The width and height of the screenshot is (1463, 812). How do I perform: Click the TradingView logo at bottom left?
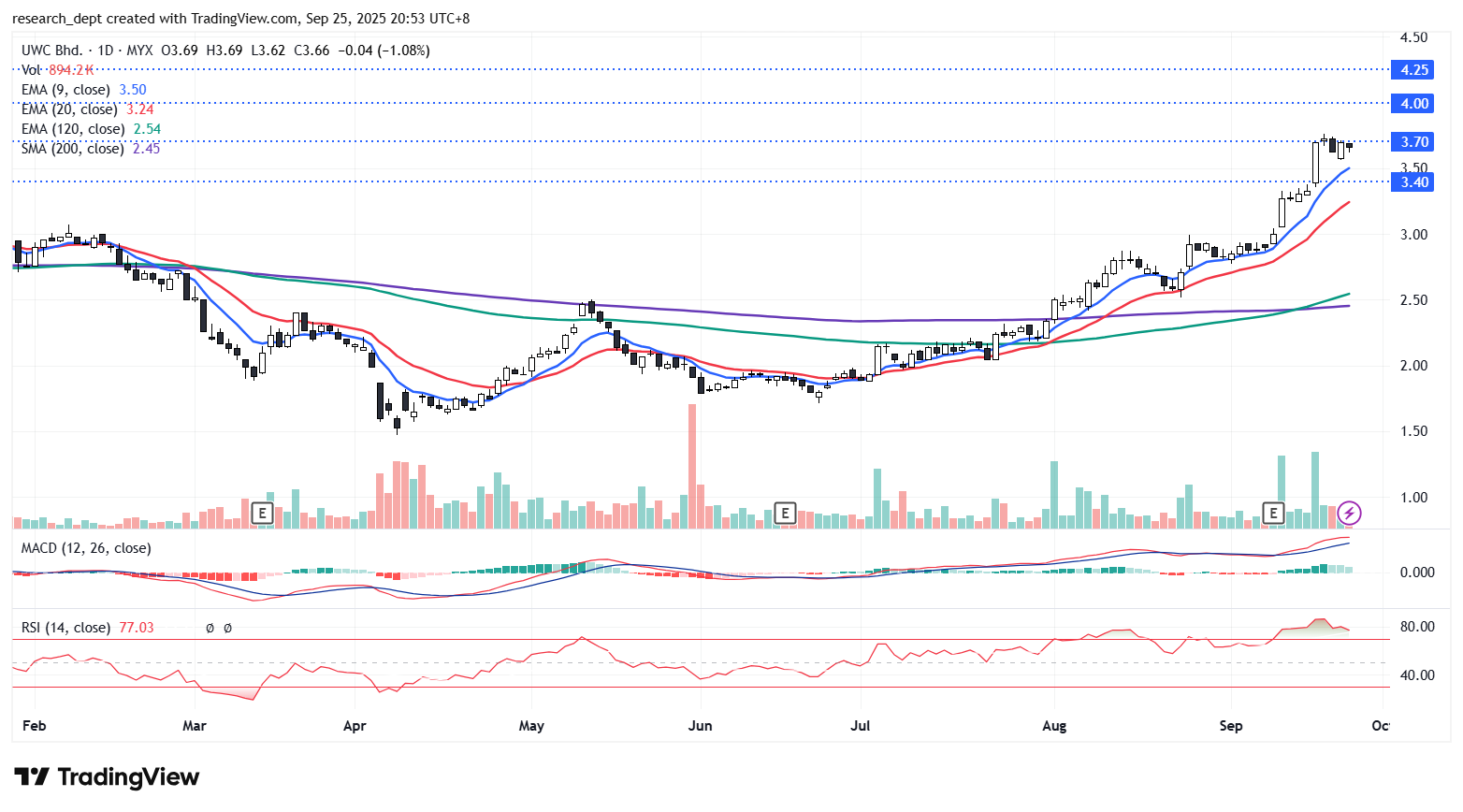click(107, 777)
